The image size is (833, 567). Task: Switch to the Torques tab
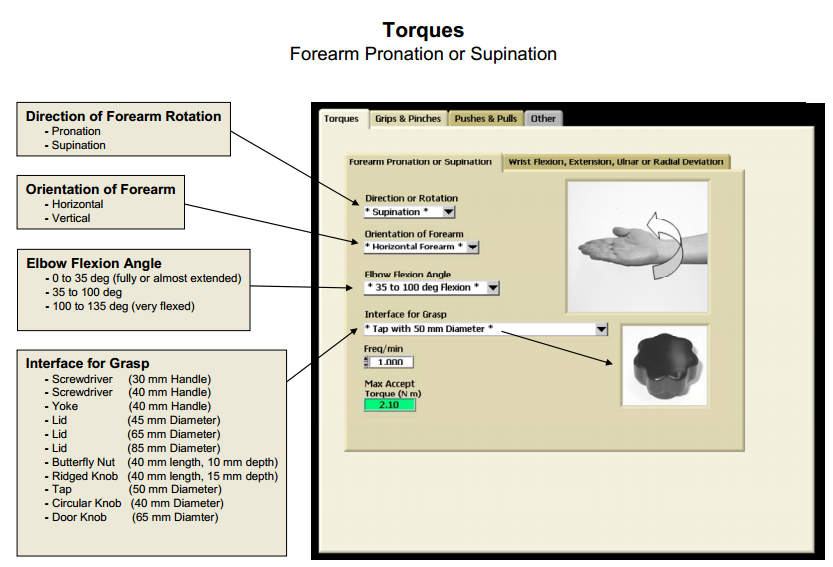coord(341,119)
